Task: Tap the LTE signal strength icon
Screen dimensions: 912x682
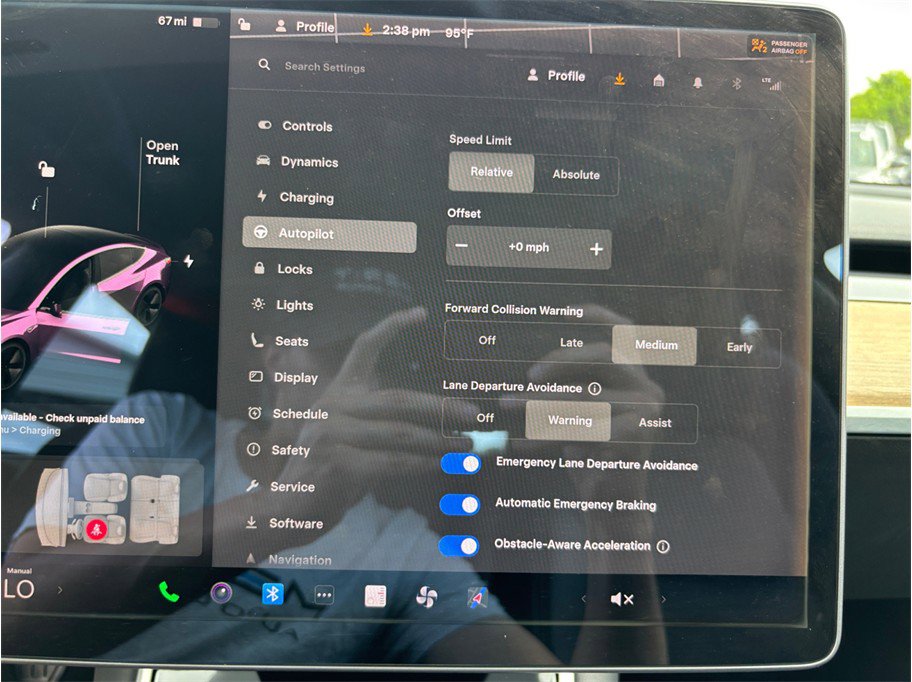Action: pos(772,85)
